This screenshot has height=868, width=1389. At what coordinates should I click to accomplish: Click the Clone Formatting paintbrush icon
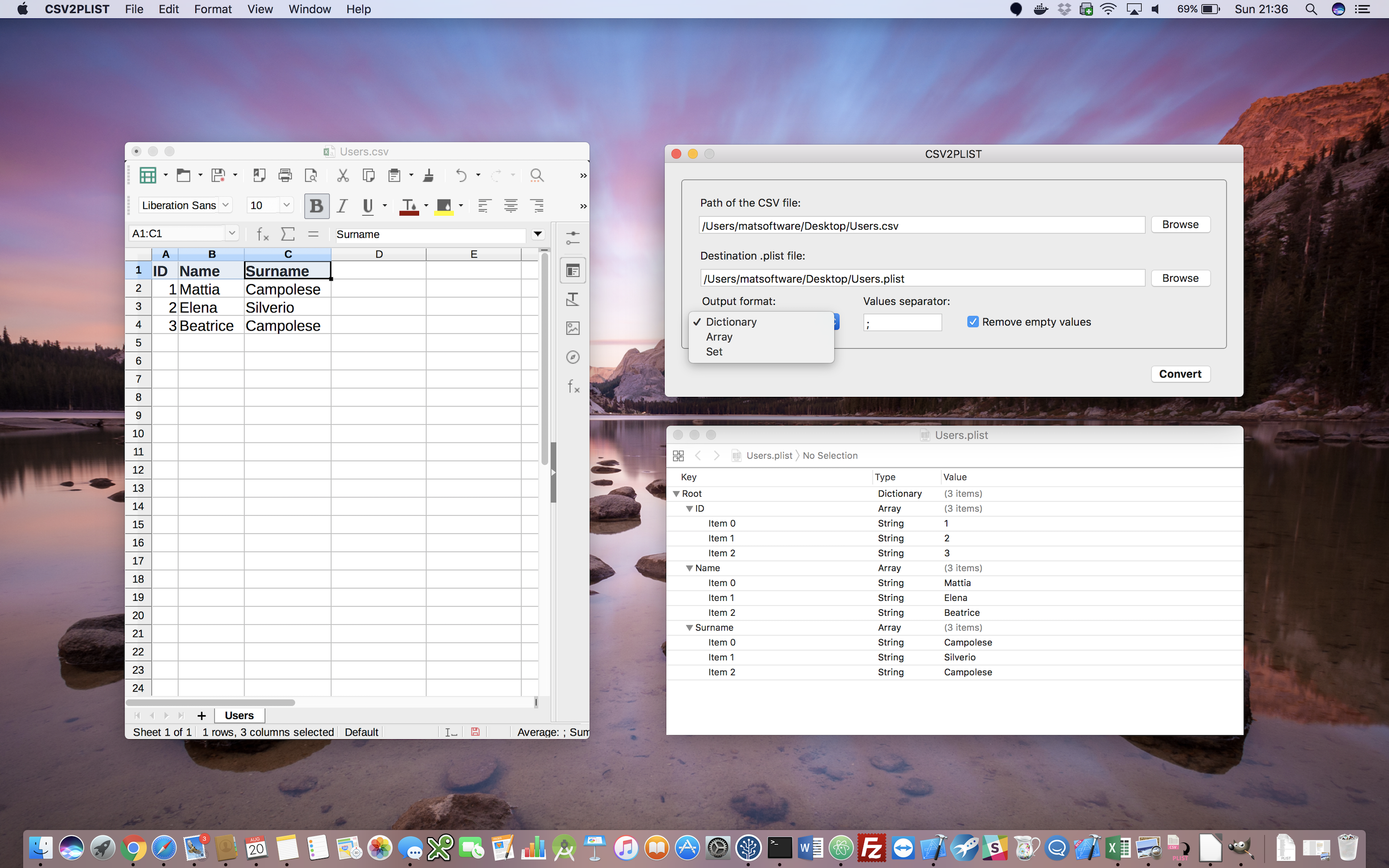click(428, 175)
